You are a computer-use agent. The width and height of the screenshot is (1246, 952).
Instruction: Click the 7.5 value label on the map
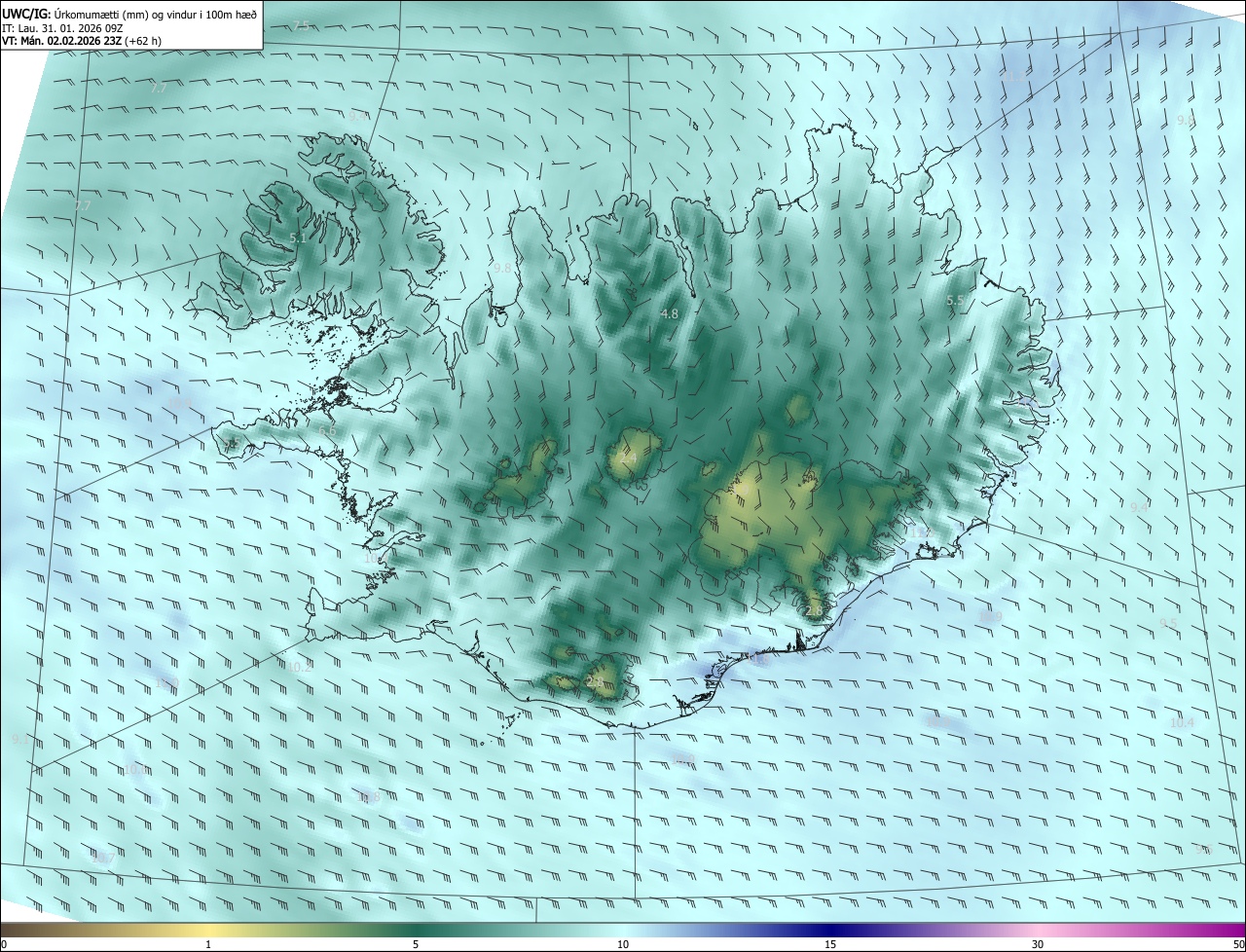(x=301, y=25)
